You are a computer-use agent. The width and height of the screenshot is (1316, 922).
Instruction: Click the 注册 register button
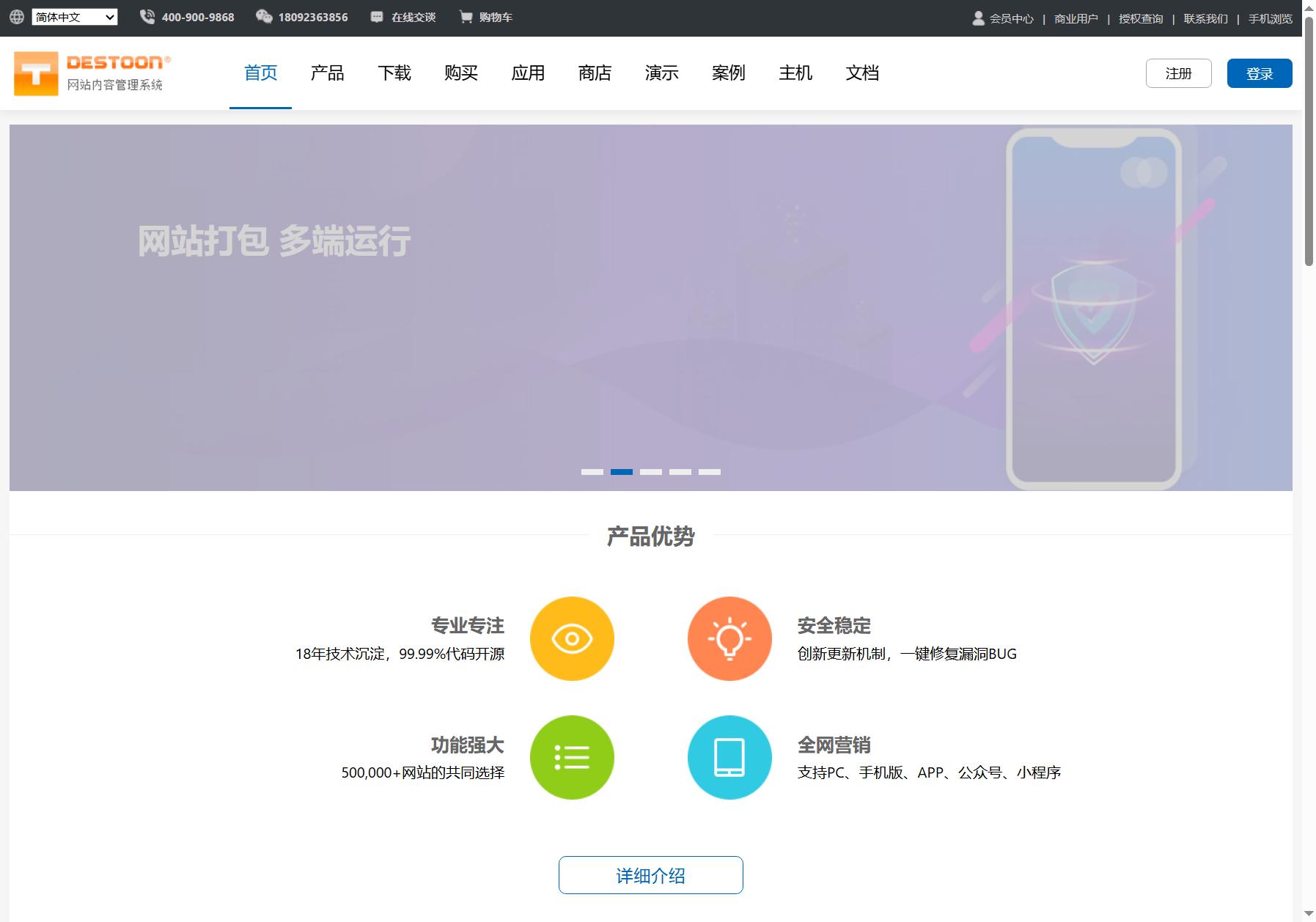click(x=1179, y=73)
